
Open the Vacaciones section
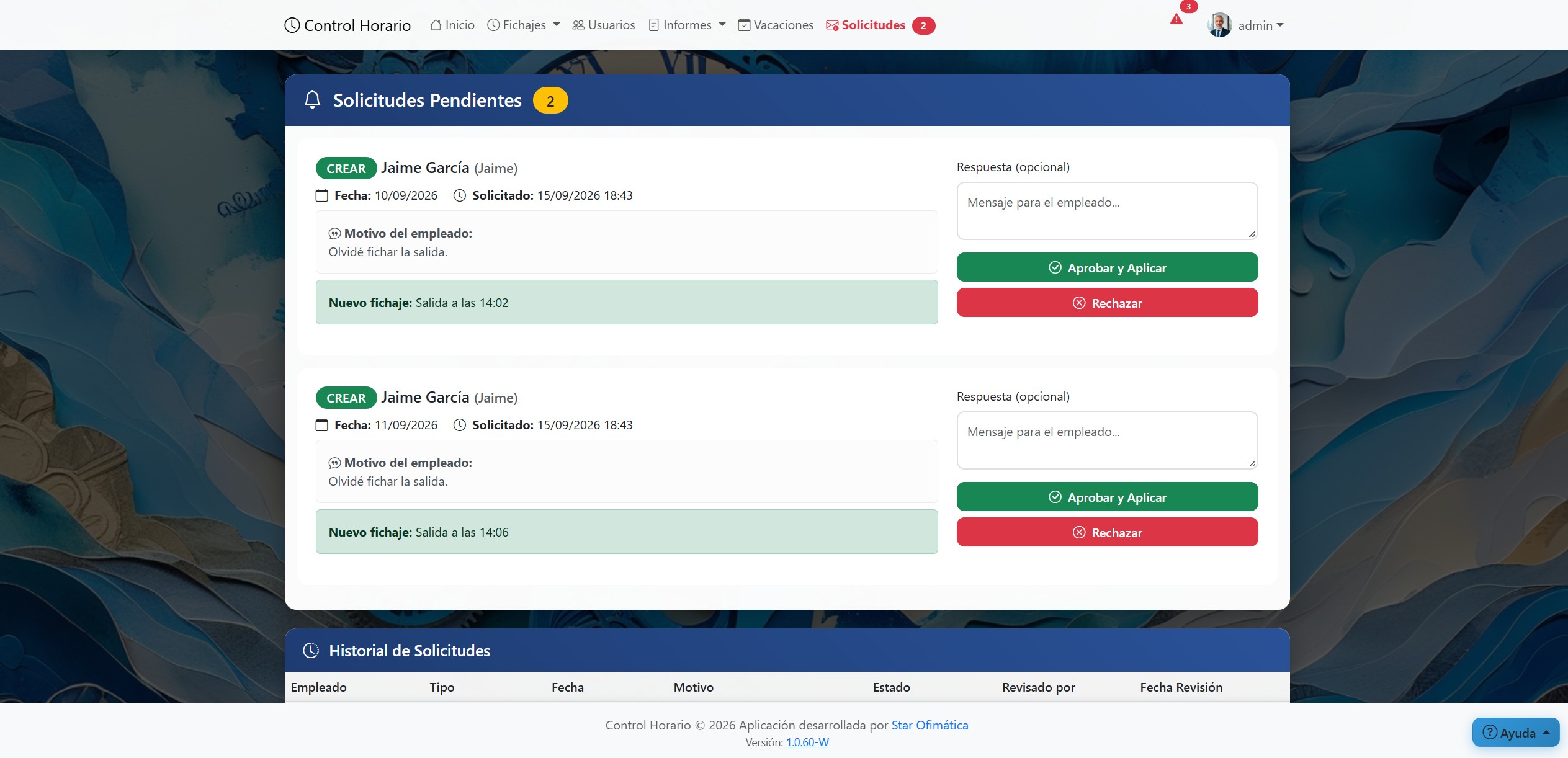(776, 25)
